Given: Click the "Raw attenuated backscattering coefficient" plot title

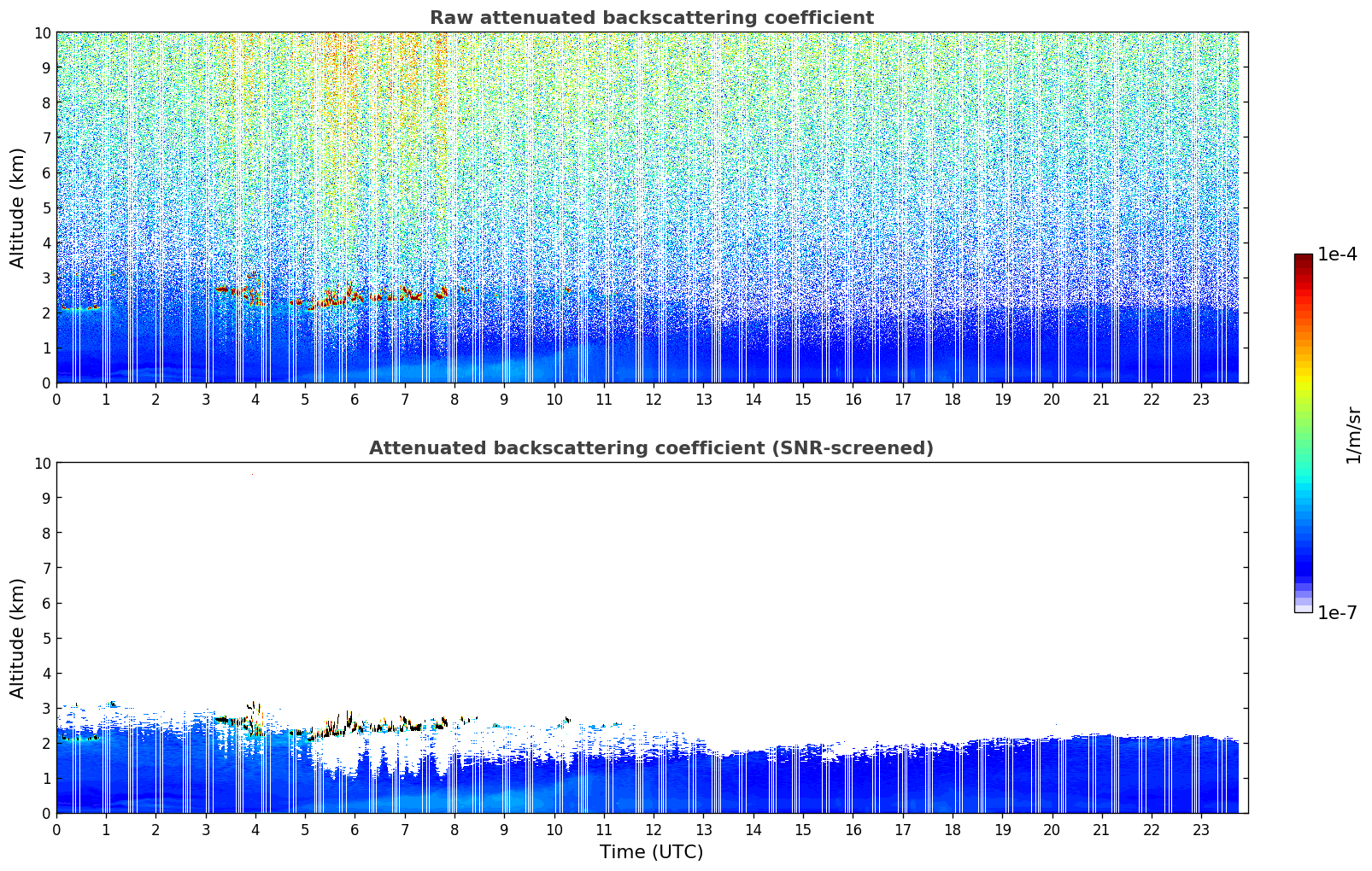Looking at the screenshot, I should click(651, 18).
